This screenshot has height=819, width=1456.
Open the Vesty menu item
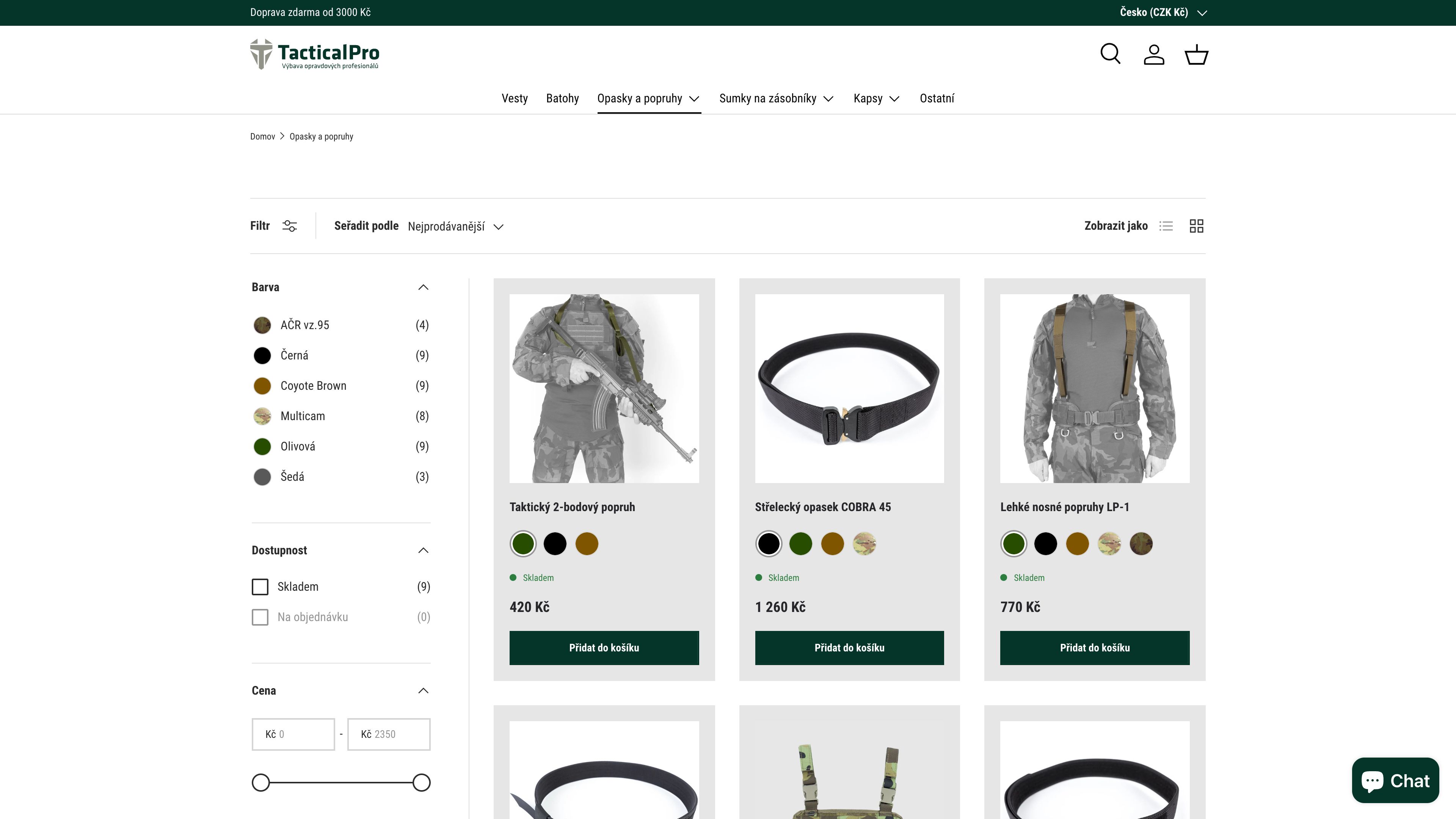[515, 98]
